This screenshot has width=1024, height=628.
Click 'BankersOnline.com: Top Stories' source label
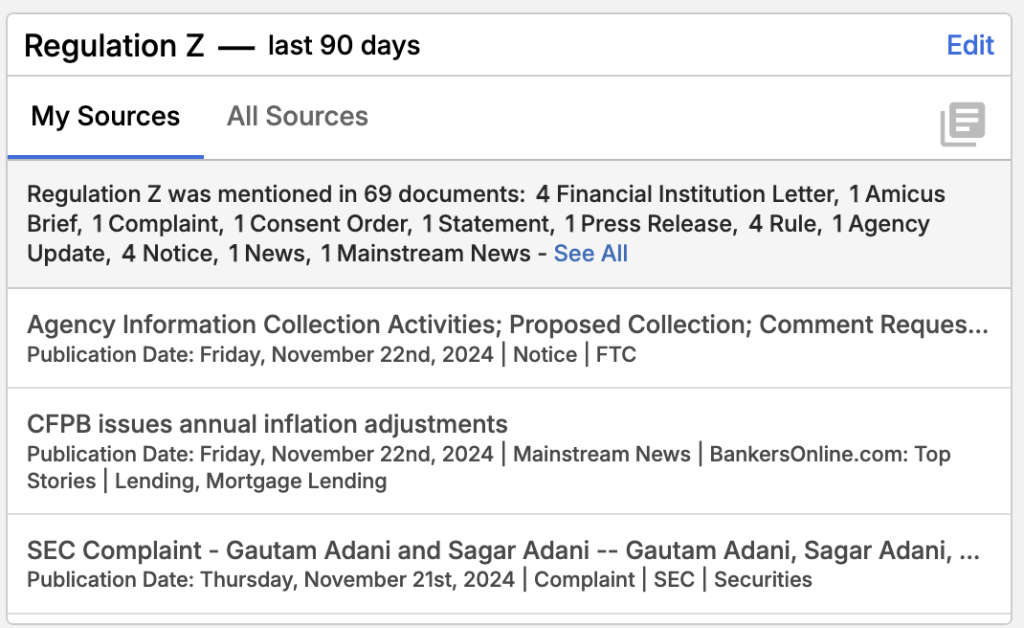coord(830,454)
